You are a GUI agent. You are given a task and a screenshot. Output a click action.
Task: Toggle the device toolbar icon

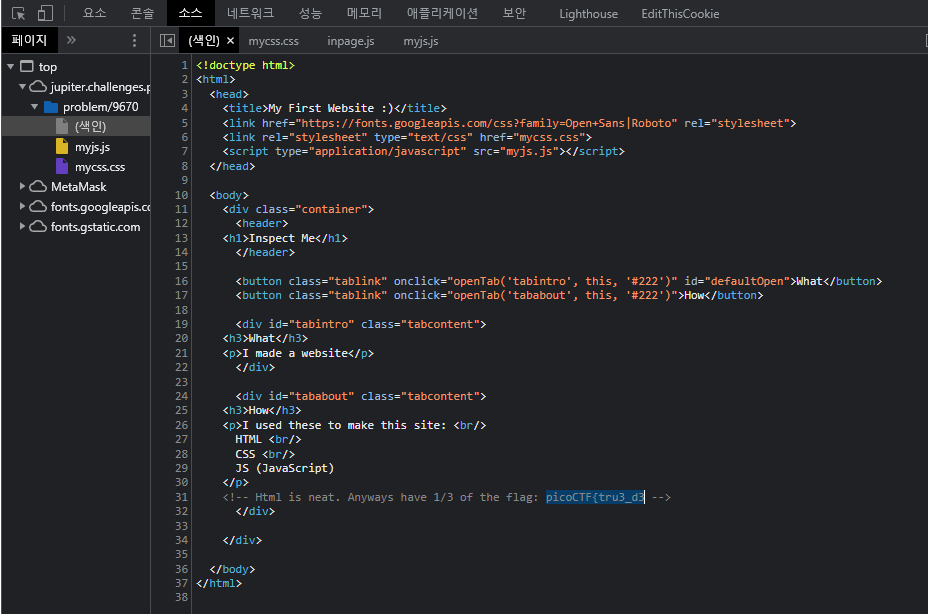pyautogui.click(x=45, y=13)
